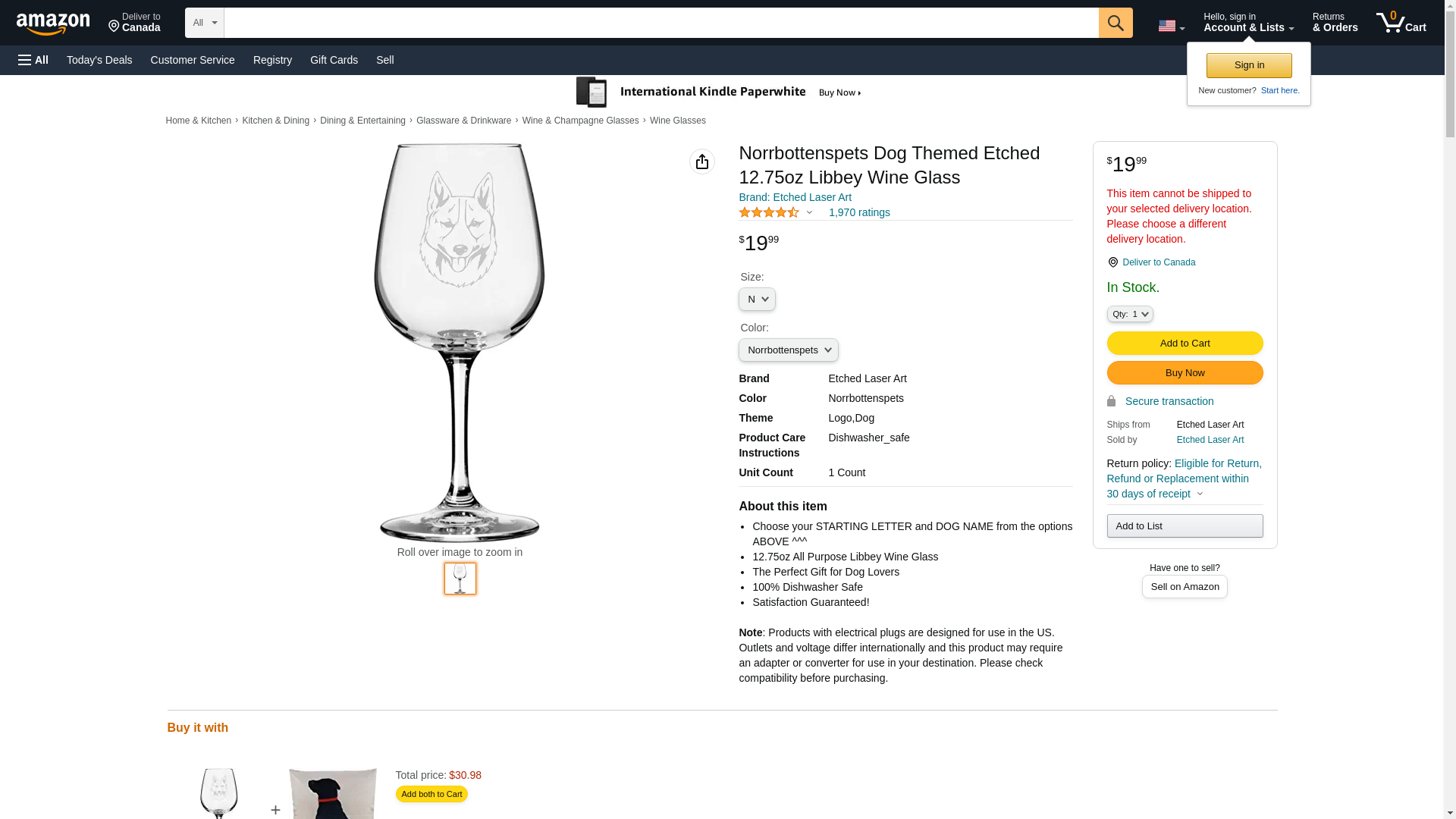1456x819 pixels.
Task: Click in the search input field
Action: coord(661,23)
